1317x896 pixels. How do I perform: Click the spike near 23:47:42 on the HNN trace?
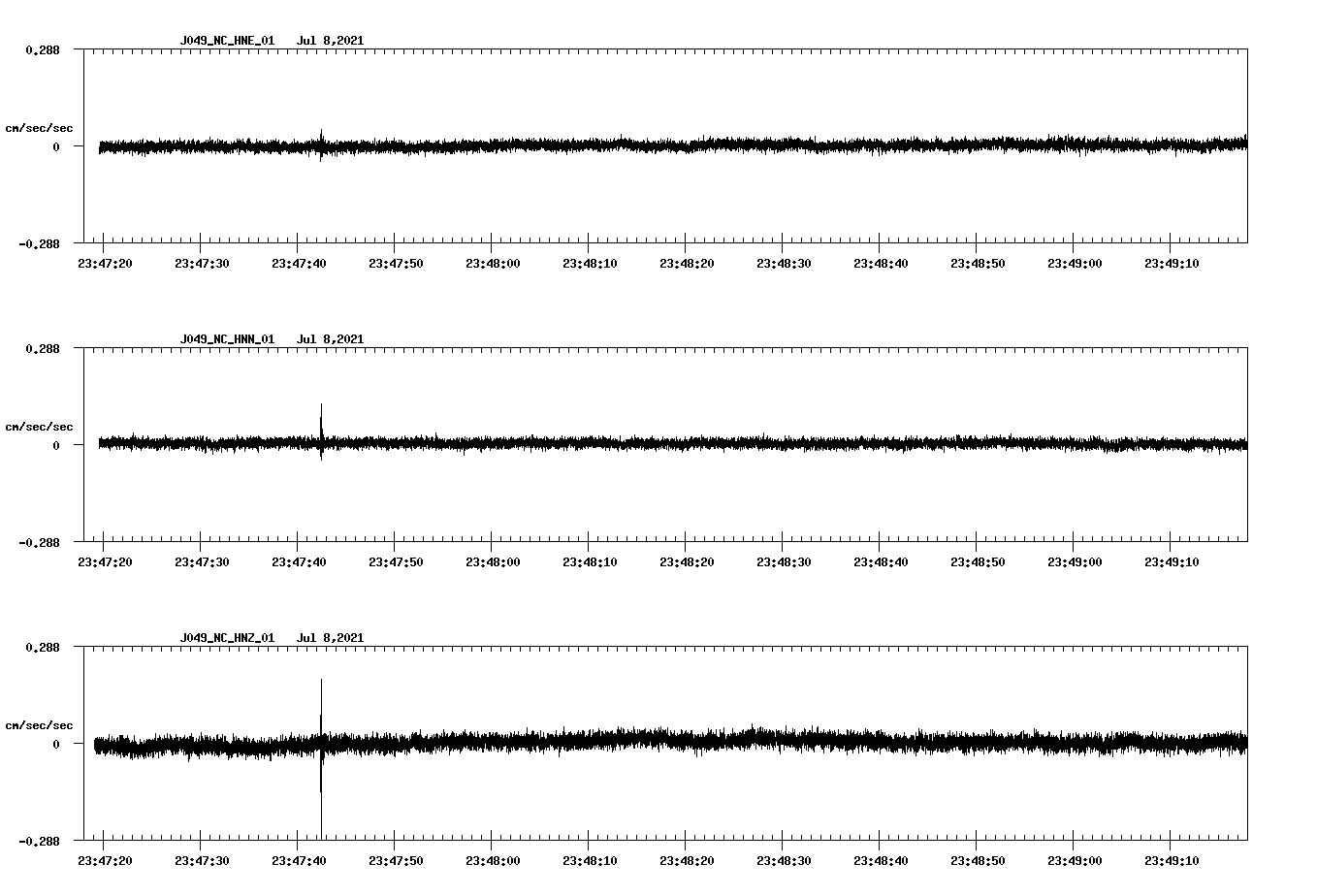click(321, 417)
